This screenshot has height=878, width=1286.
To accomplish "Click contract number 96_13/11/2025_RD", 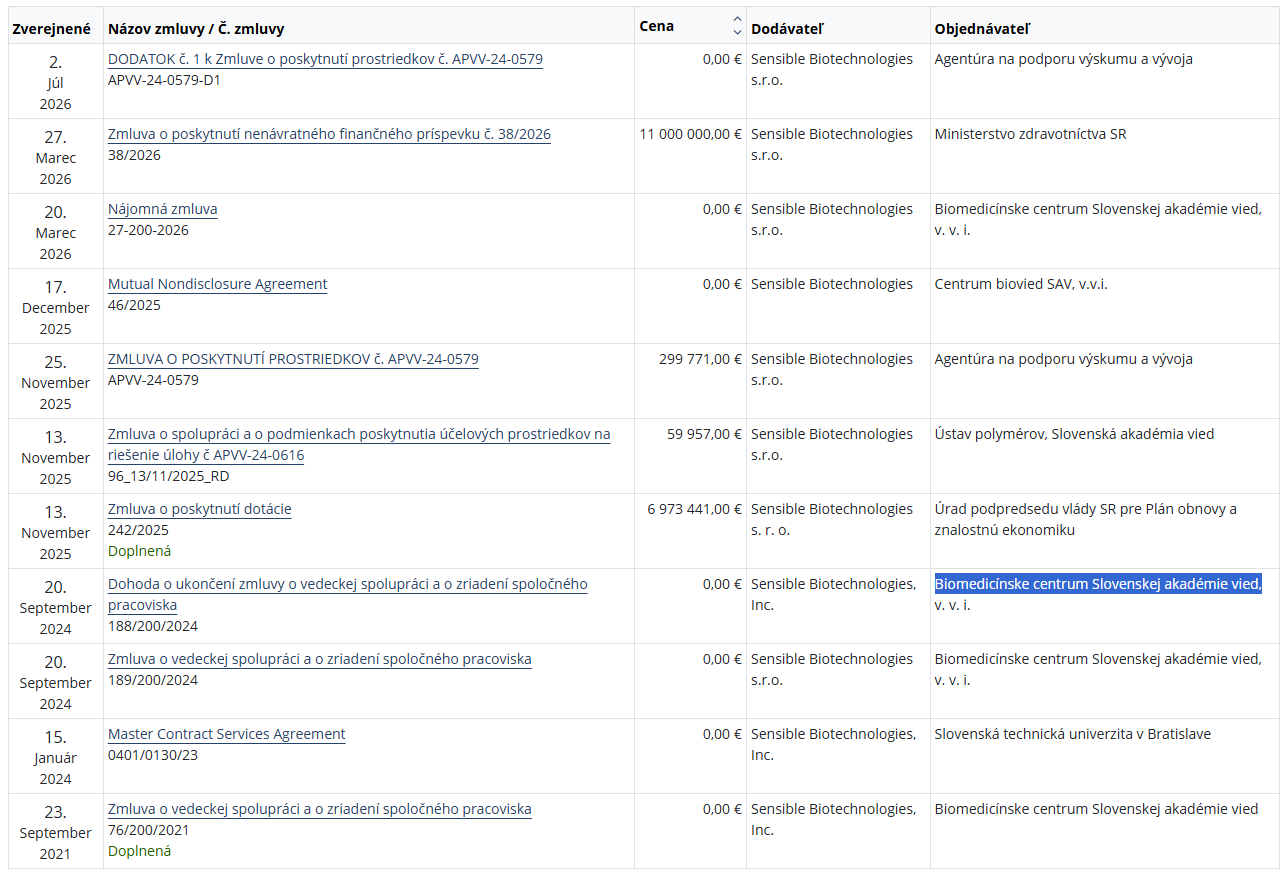I will [168, 476].
